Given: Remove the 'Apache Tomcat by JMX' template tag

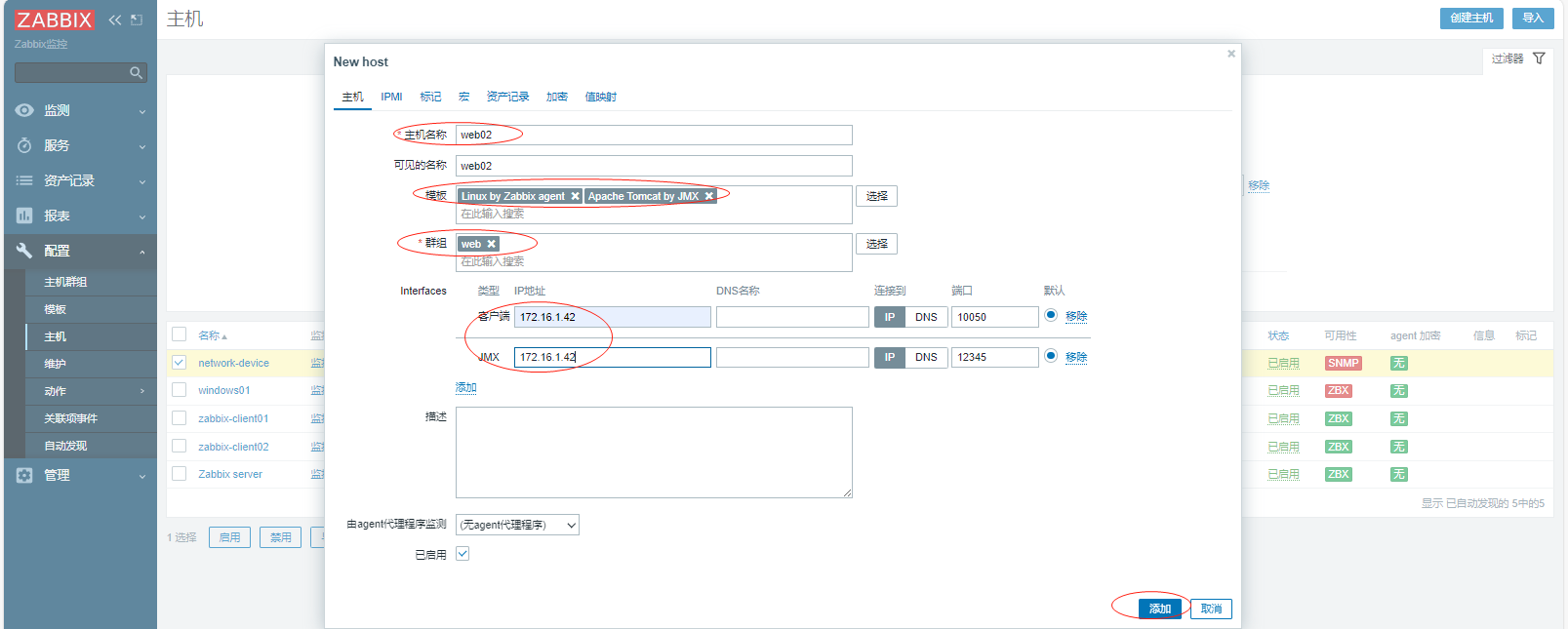Looking at the screenshot, I should pos(709,196).
